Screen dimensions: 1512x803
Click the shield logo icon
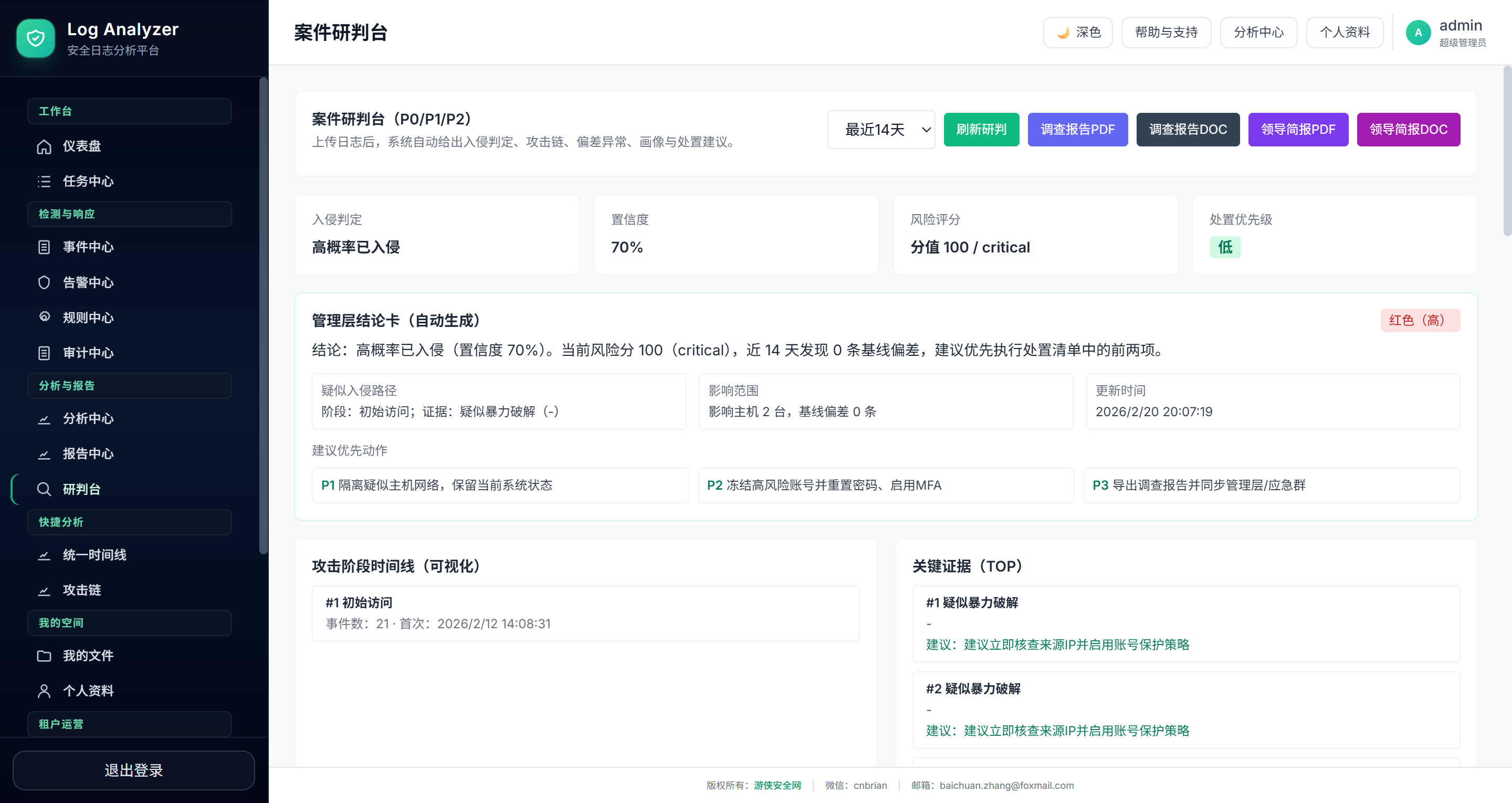[x=35, y=38]
